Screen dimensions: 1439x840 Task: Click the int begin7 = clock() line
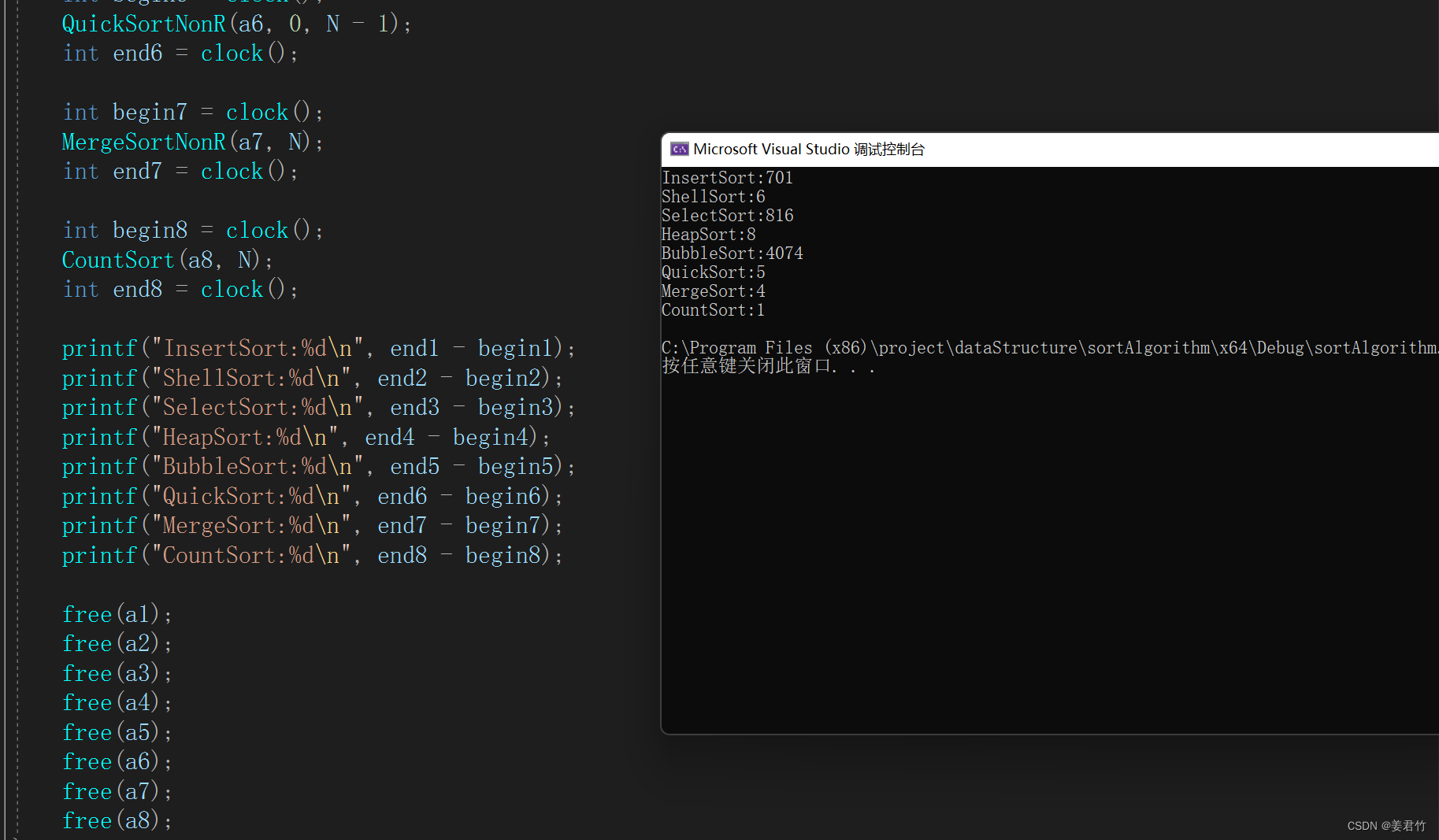pos(193,113)
